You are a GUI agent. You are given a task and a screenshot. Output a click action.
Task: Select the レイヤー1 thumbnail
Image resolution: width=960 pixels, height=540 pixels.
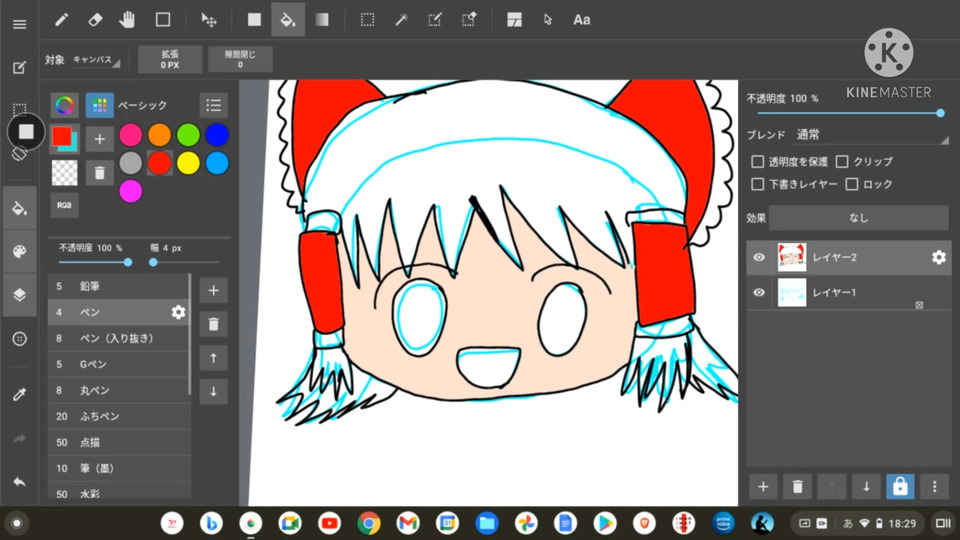tap(792, 293)
